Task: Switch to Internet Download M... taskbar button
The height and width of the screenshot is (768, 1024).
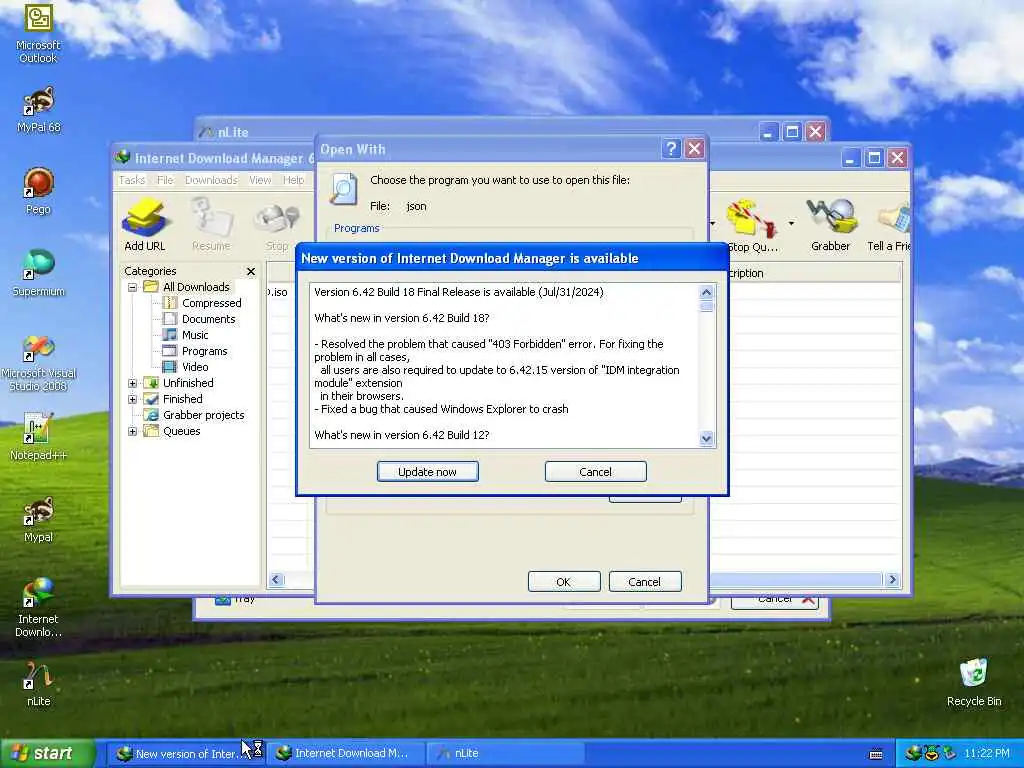Action: click(x=345, y=754)
